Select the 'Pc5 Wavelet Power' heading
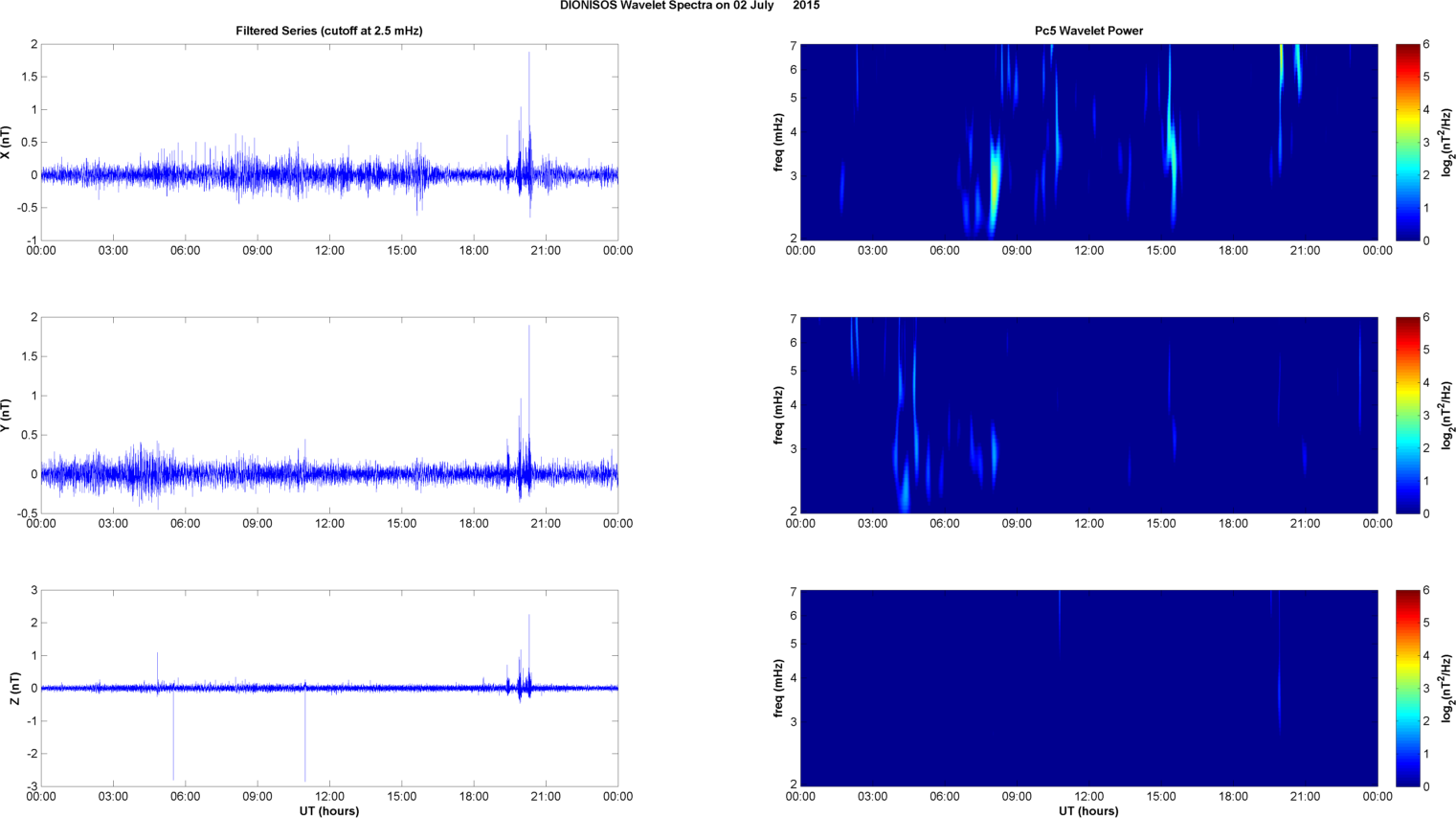The width and height of the screenshot is (1456, 818). tap(1088, 31)
